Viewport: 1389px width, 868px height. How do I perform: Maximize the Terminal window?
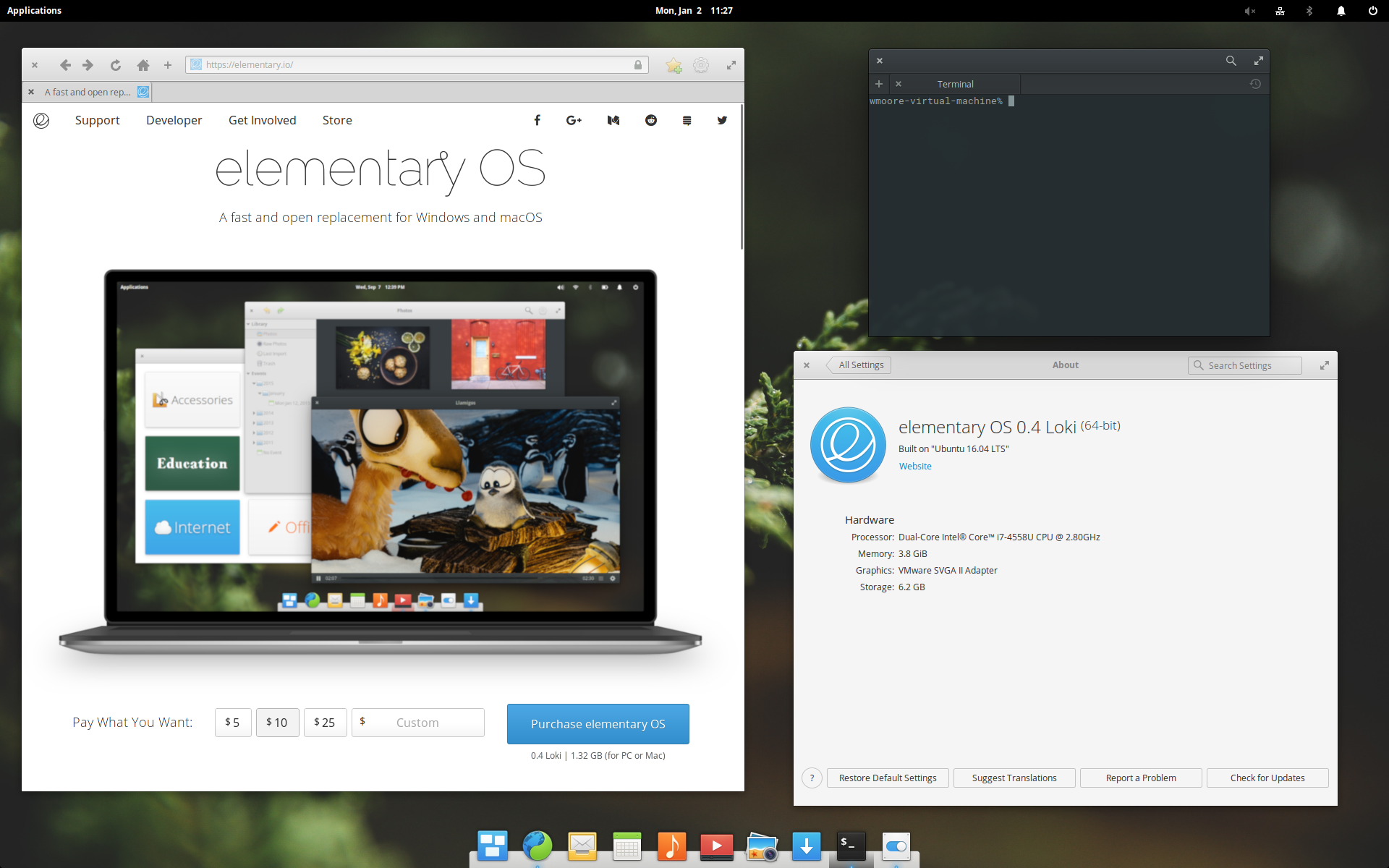coord(1259,61)
